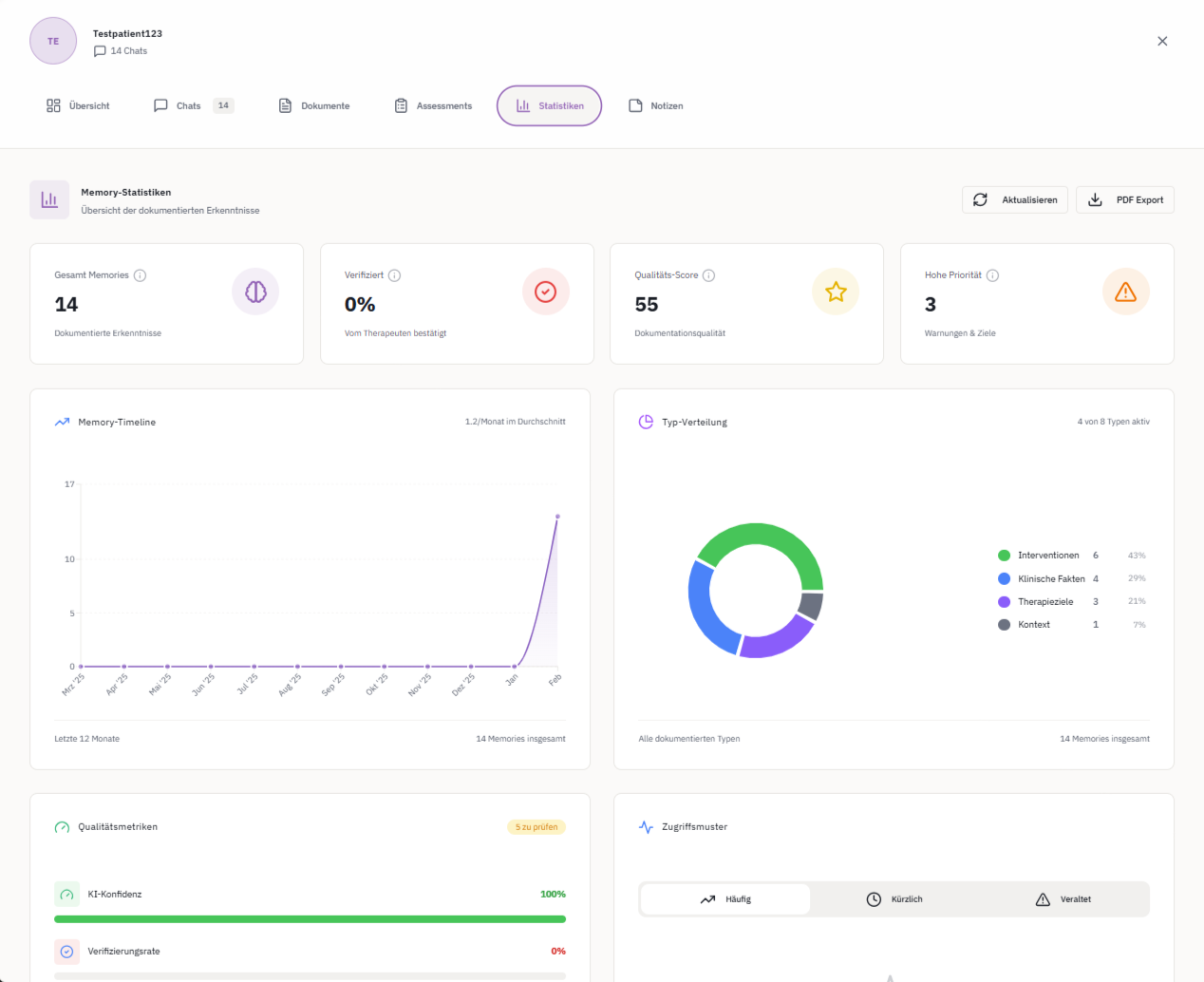Switch access pattern view to Kürzlich

pyautogui.click(x=893, y=898)
